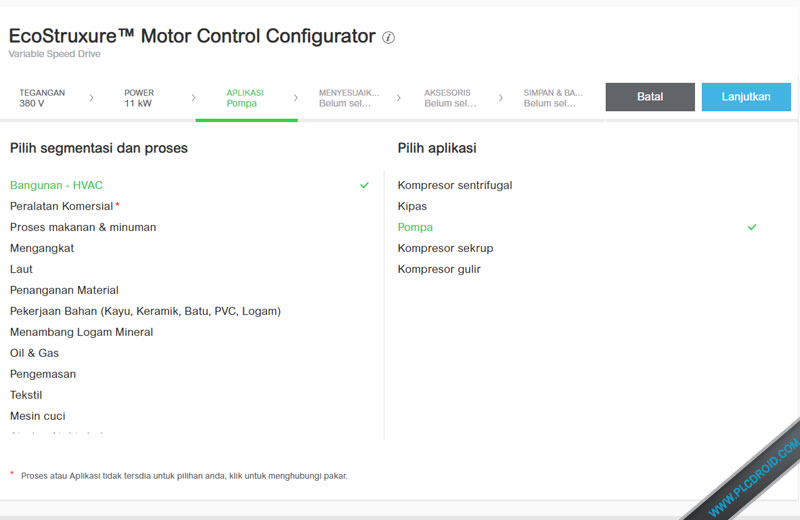Select Laut segment
Image resolution: width=800 pixels, height=520 pixels.
click(x=21, y=269)
